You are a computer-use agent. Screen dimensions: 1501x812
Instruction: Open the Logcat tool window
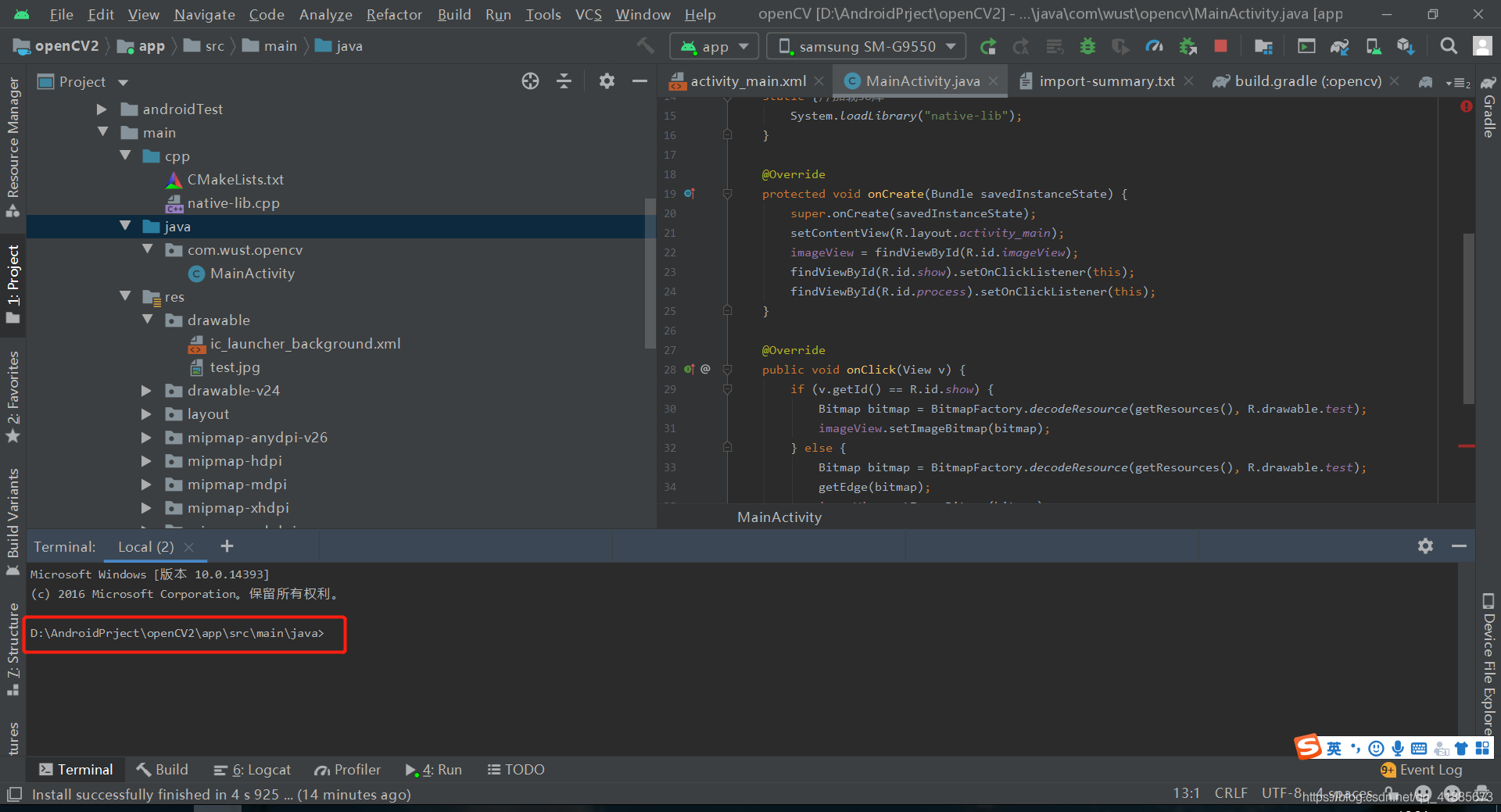pos(253,770)
